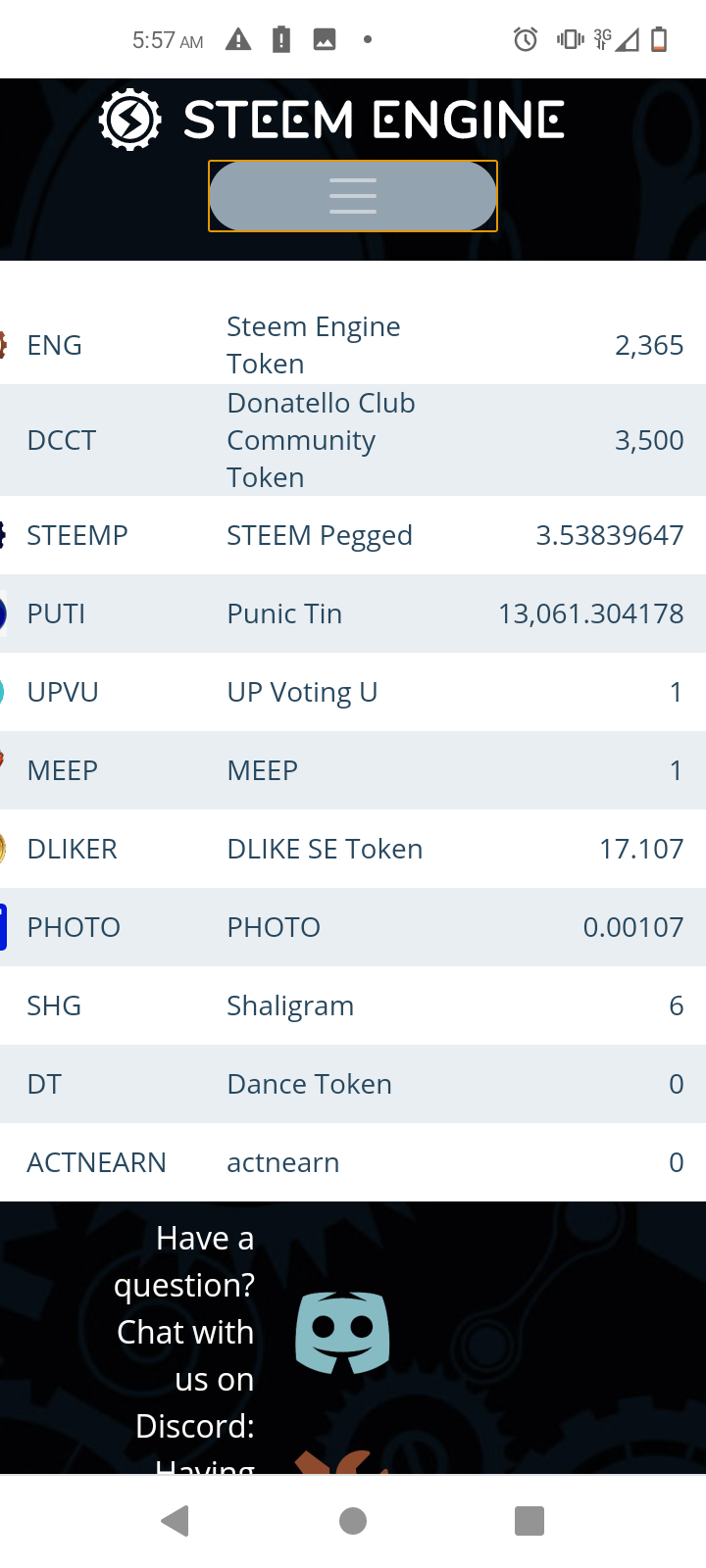The image size is (706, 1568).
Task: Open the PUTI Punic Tin row
Action: 353,613
